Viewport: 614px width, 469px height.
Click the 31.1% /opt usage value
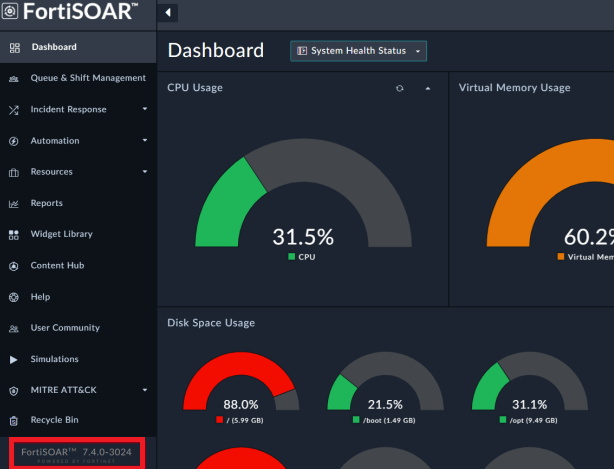tap(529, 404)
